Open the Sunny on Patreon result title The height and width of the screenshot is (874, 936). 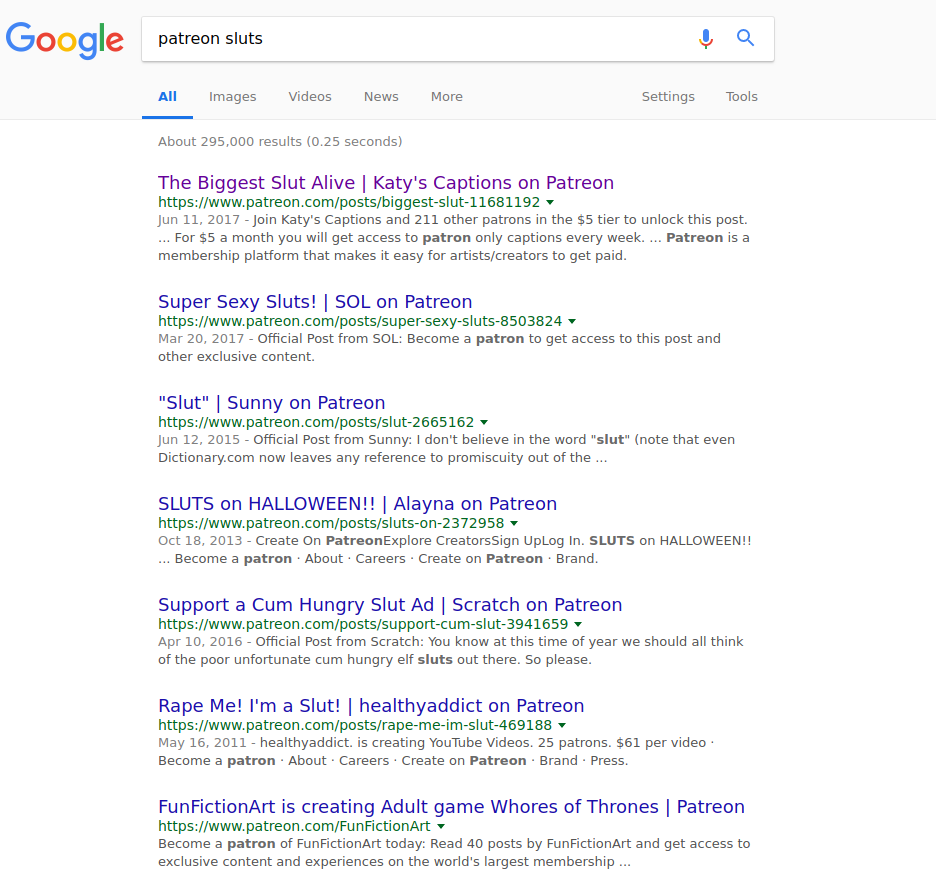(x=271, y=403)
